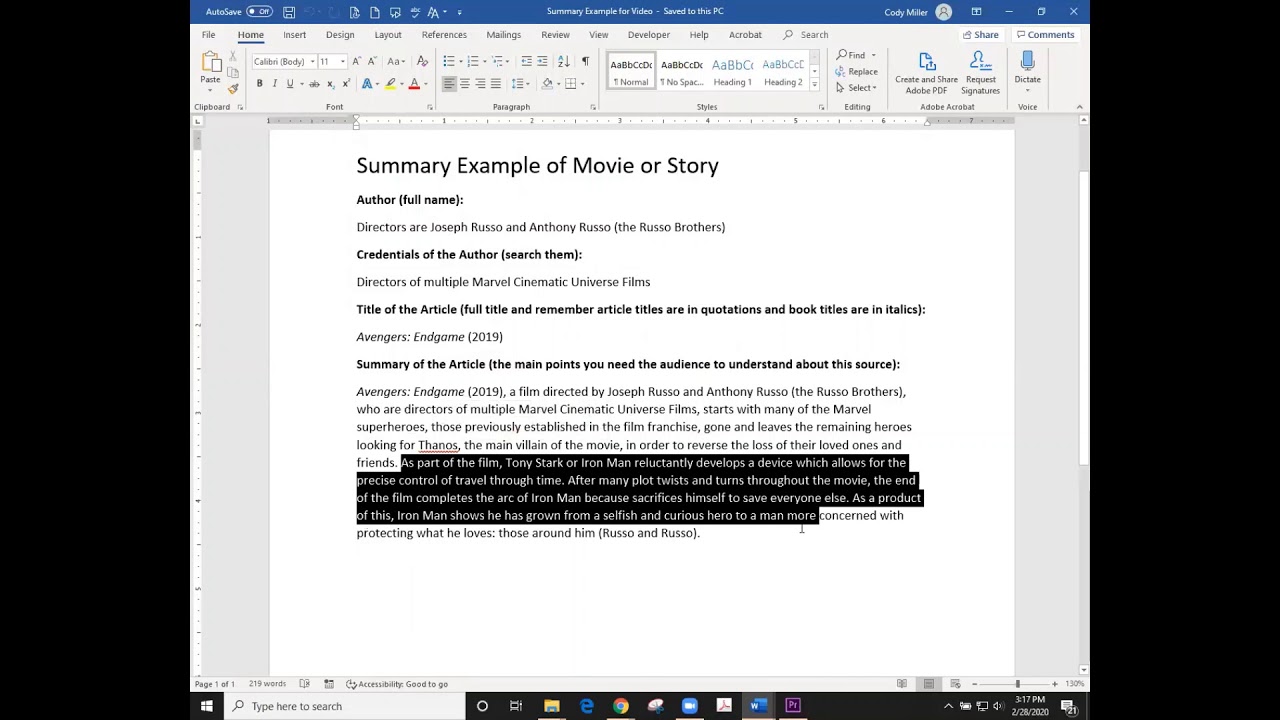Screen dimensions: 1280x720
Task: Open the Font name dropdown
Action: click(x=312, y=62)
